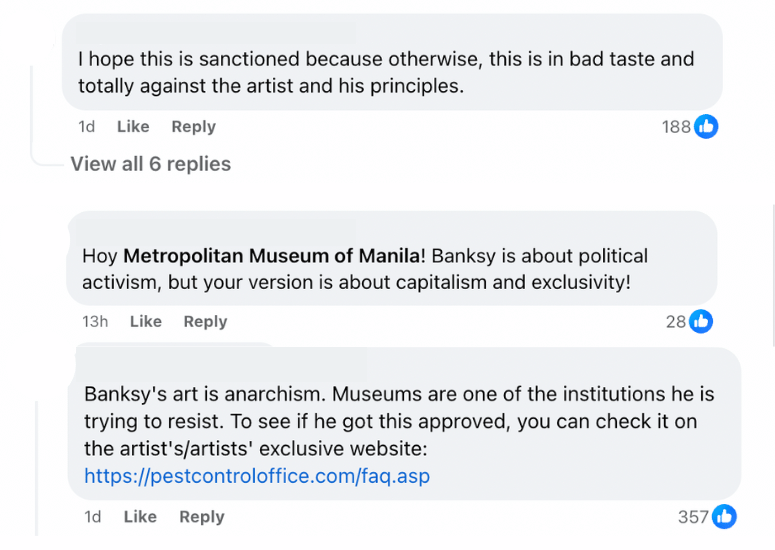Open the Metropolitan Museum of Manila mention

click(272, 256)
